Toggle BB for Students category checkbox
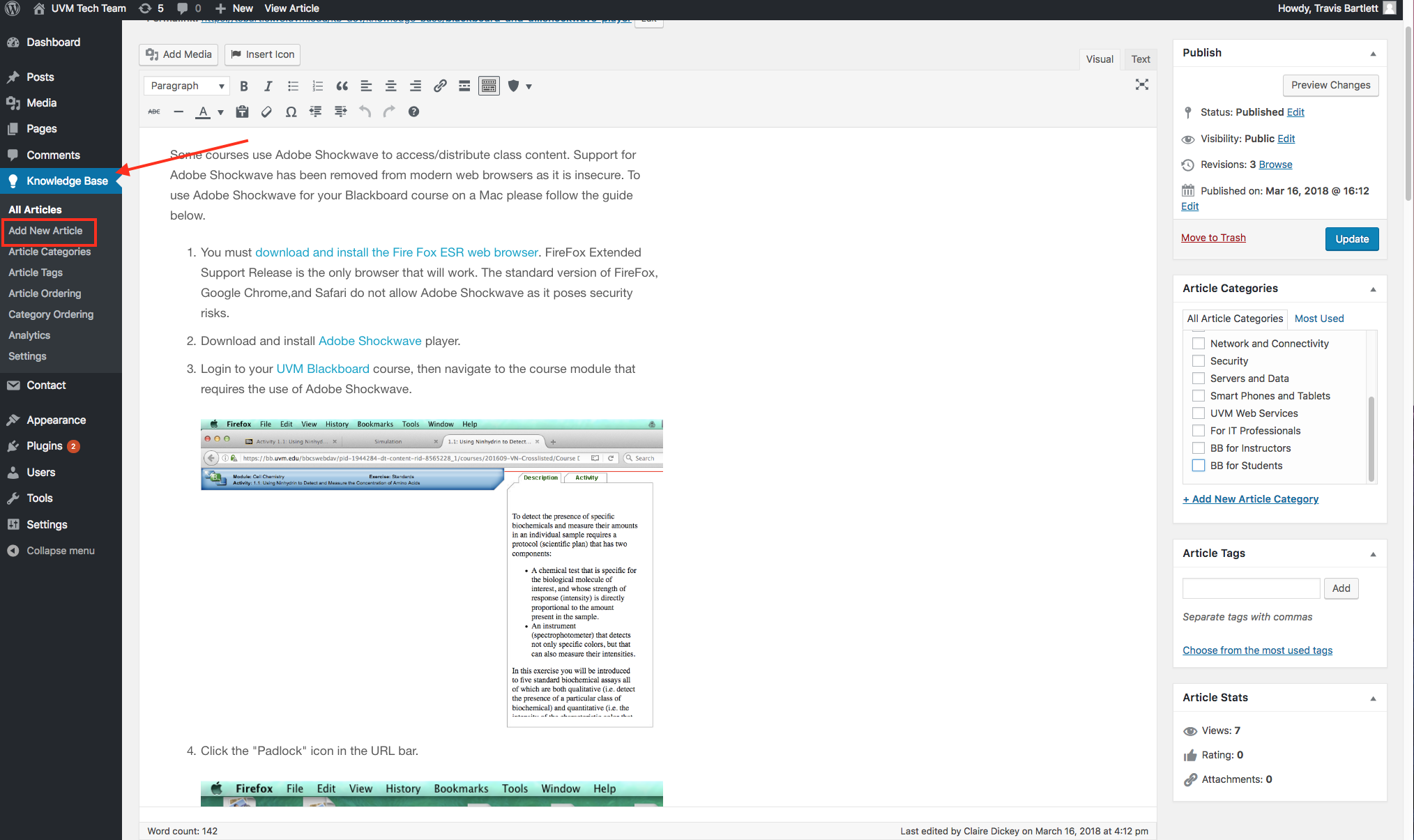Image resolution: width=1414 pixels, height=840 pixels. pyautogui.click(x=1198, y=465)
